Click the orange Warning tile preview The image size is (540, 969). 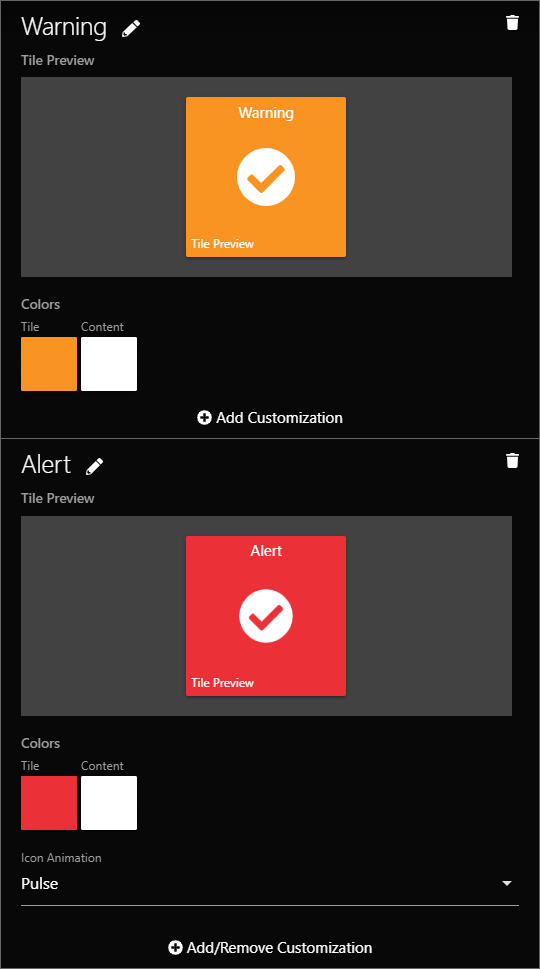[266, 177]
